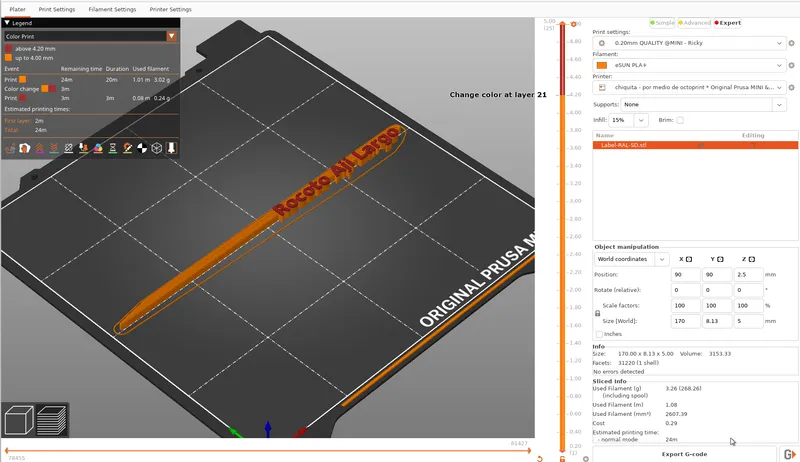The width and height of the screenshot is (800, 462).
Task: Click Rotate X input field
Action: 685,290
